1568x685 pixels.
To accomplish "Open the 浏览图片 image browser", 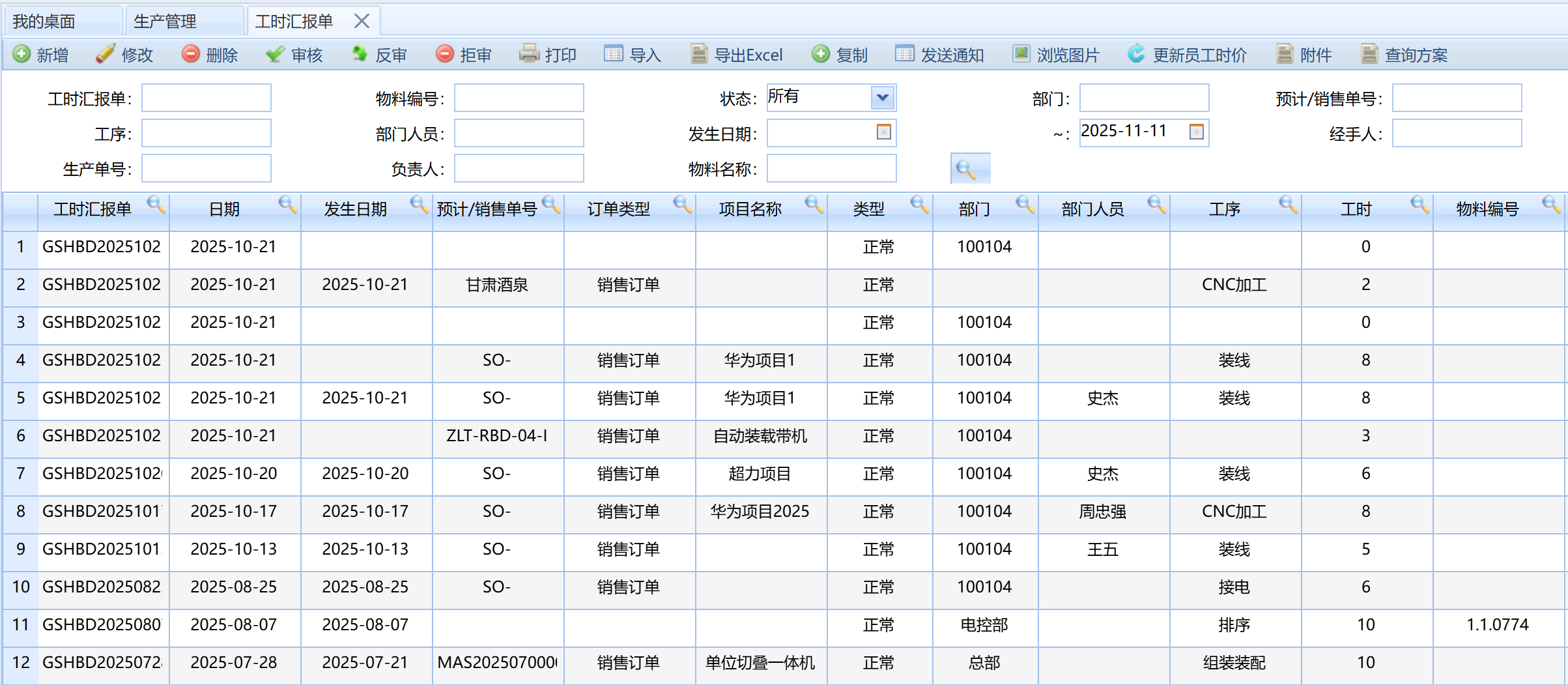I will [1055, 55].
